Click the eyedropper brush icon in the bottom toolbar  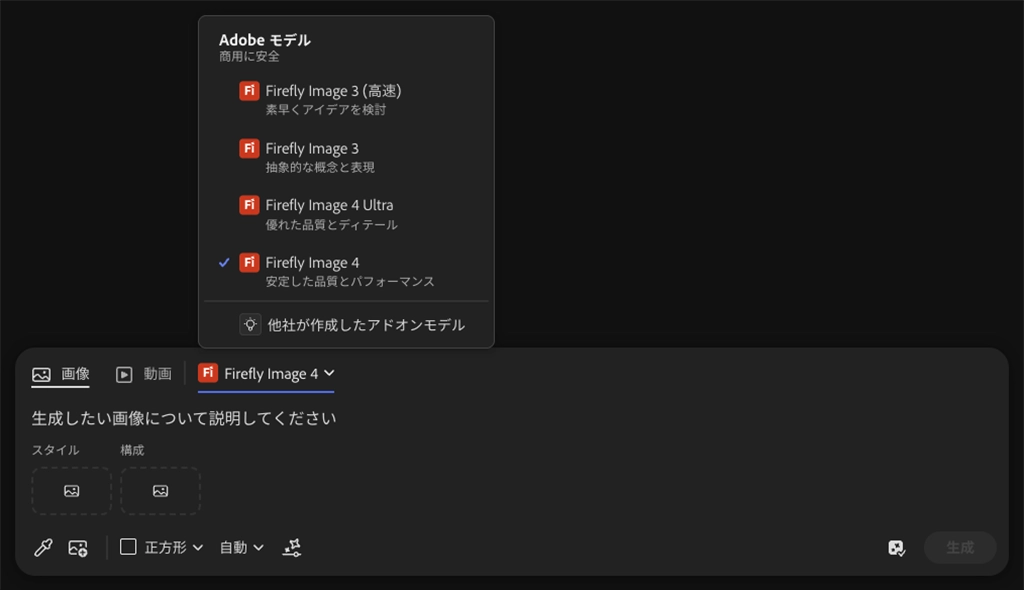pyautogui.click(x=43, y=548)
